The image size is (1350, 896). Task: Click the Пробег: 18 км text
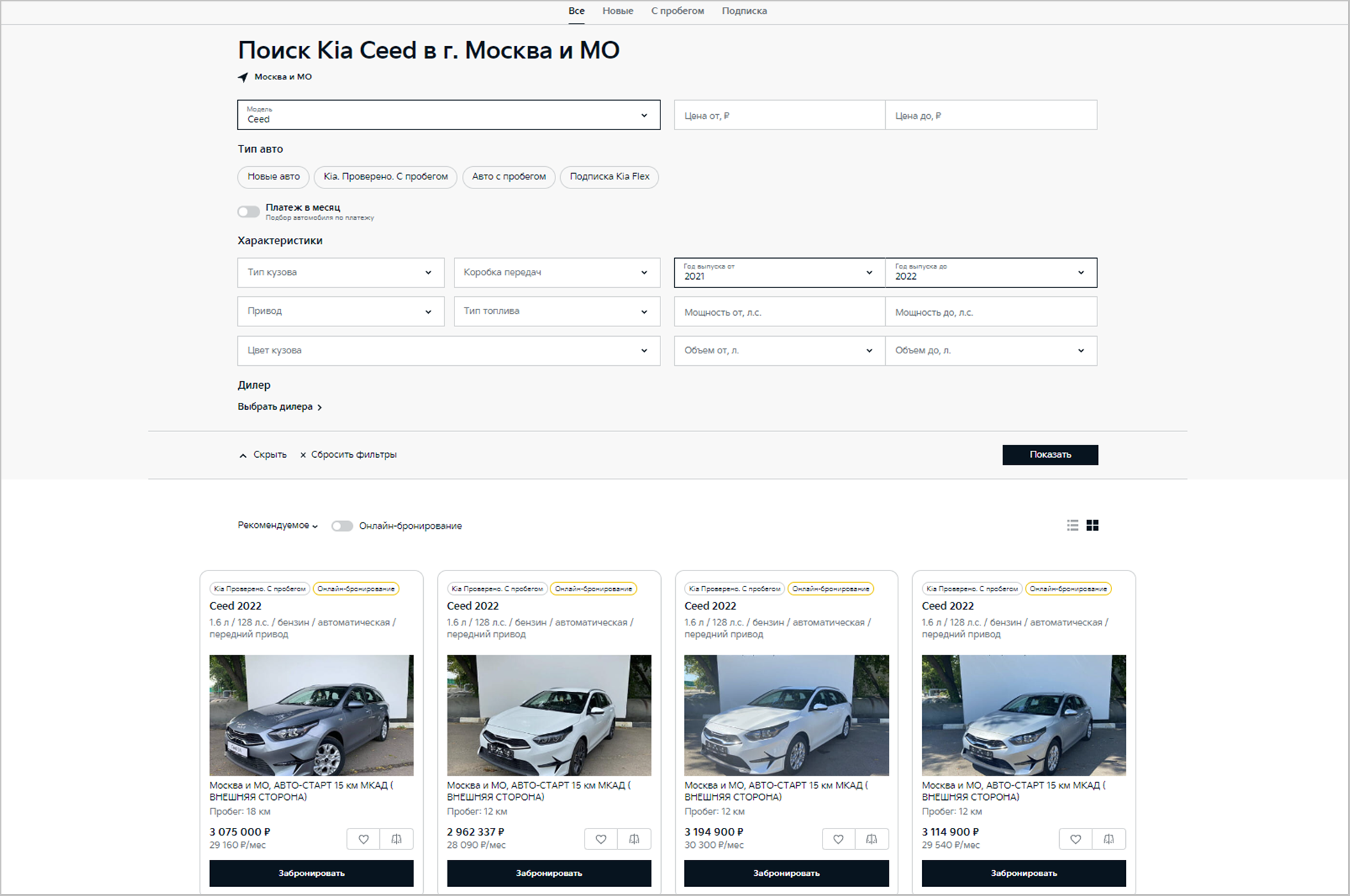coord(240,812)
